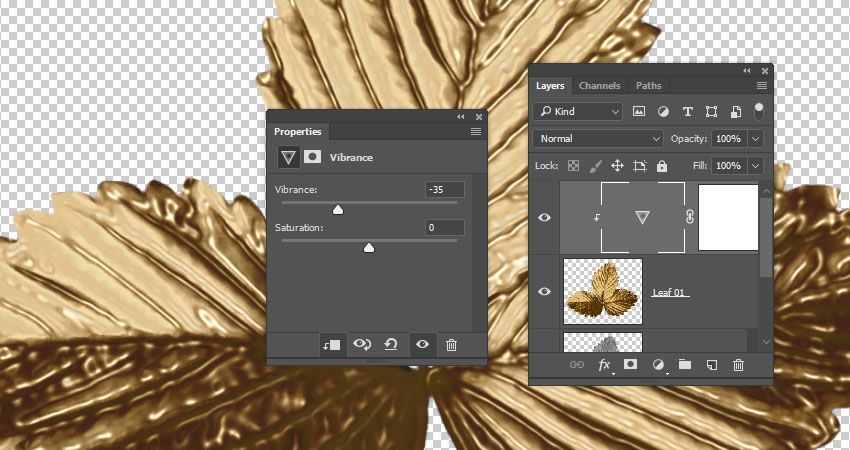This screenshot has height=450, width=850.
Task: Lock transparent pixels
Action: (573, 166)
